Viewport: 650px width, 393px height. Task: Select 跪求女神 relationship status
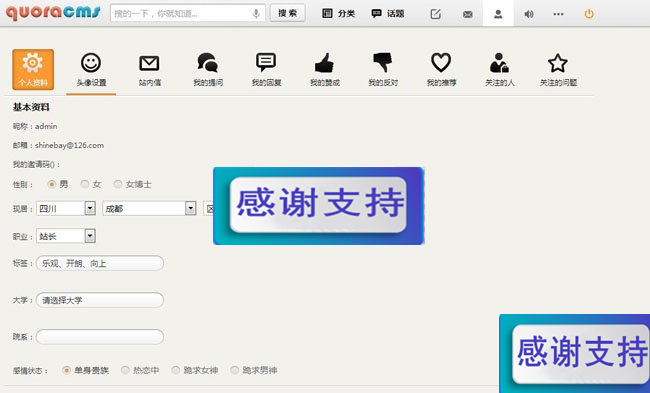[176, 370]
